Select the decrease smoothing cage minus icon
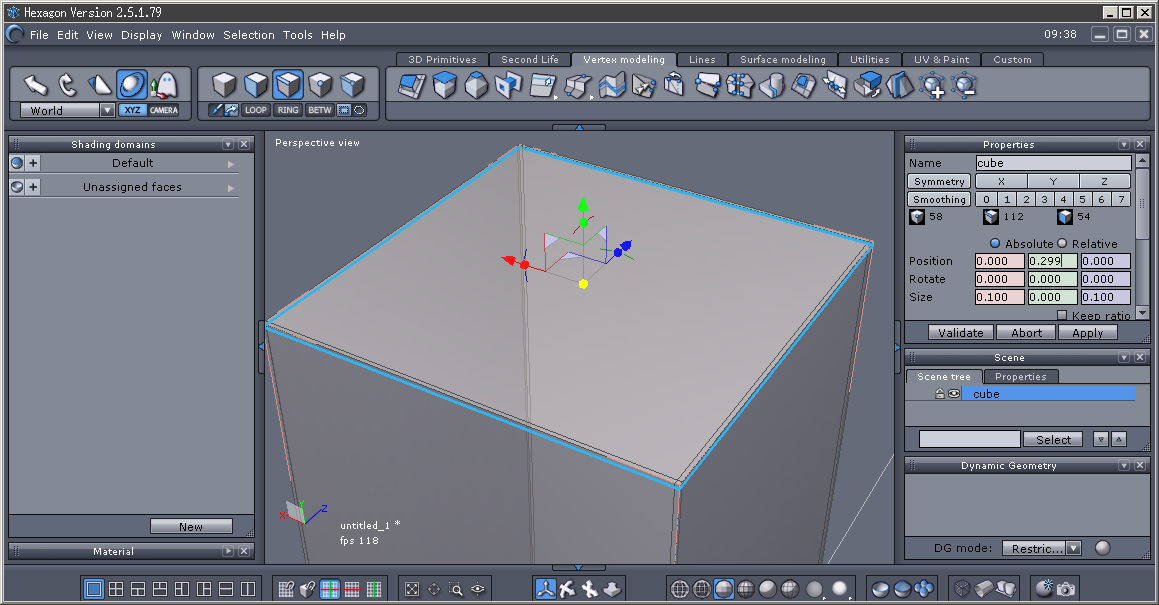Image resolution: width=1159 pixels, height=605 pixels. point(965,85)
